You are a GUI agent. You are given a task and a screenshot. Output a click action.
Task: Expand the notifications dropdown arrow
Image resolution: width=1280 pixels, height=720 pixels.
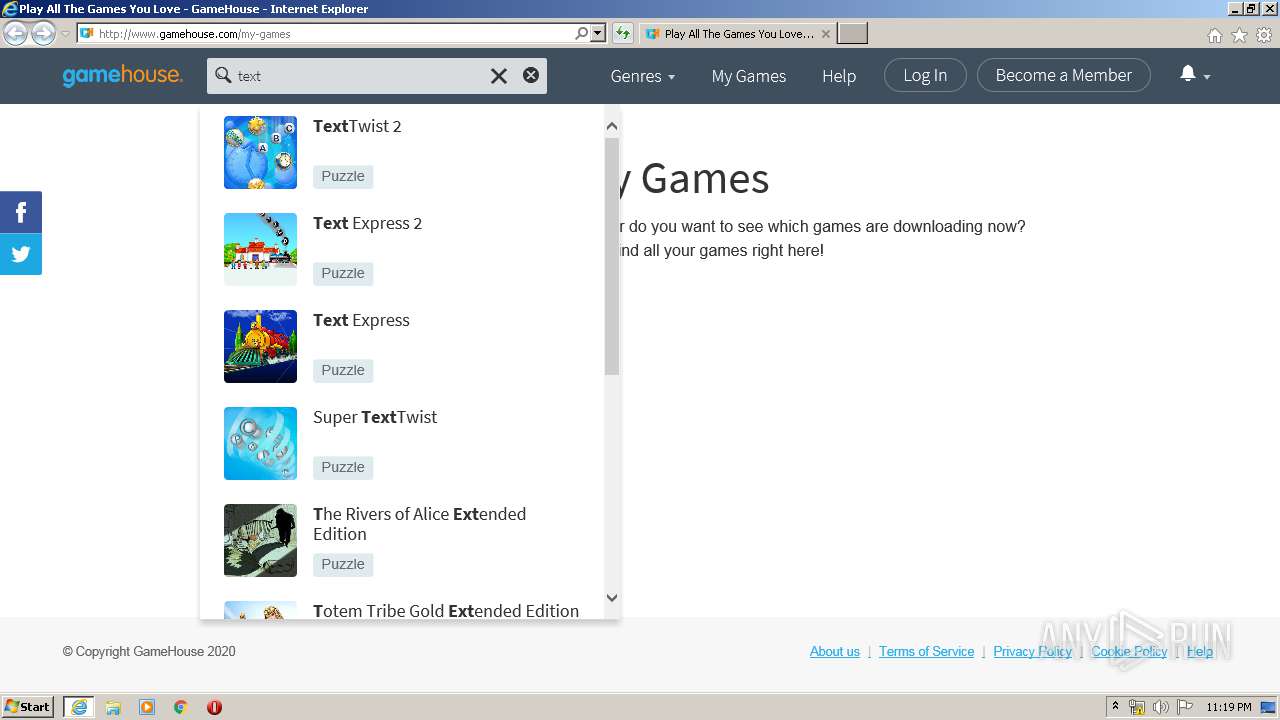[x=1207, y=77]
